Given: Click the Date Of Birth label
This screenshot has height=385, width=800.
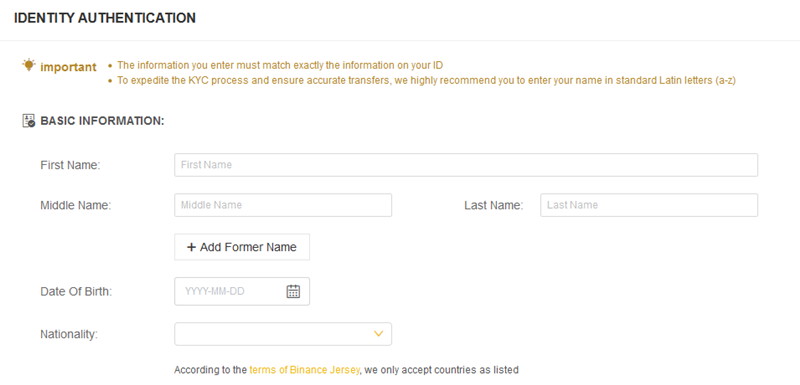Looking at the screenshot, I should [76, 292].
